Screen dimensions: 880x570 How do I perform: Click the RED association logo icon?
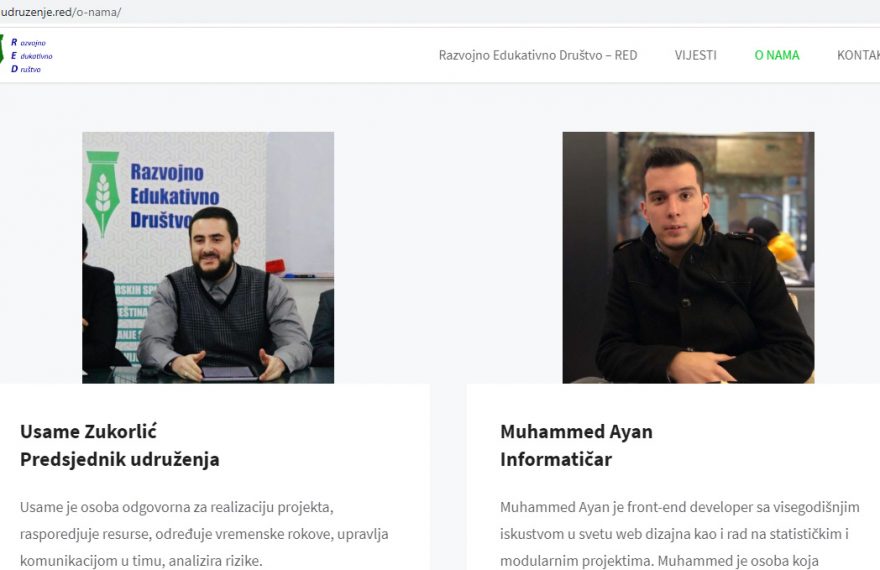point(2,50)
